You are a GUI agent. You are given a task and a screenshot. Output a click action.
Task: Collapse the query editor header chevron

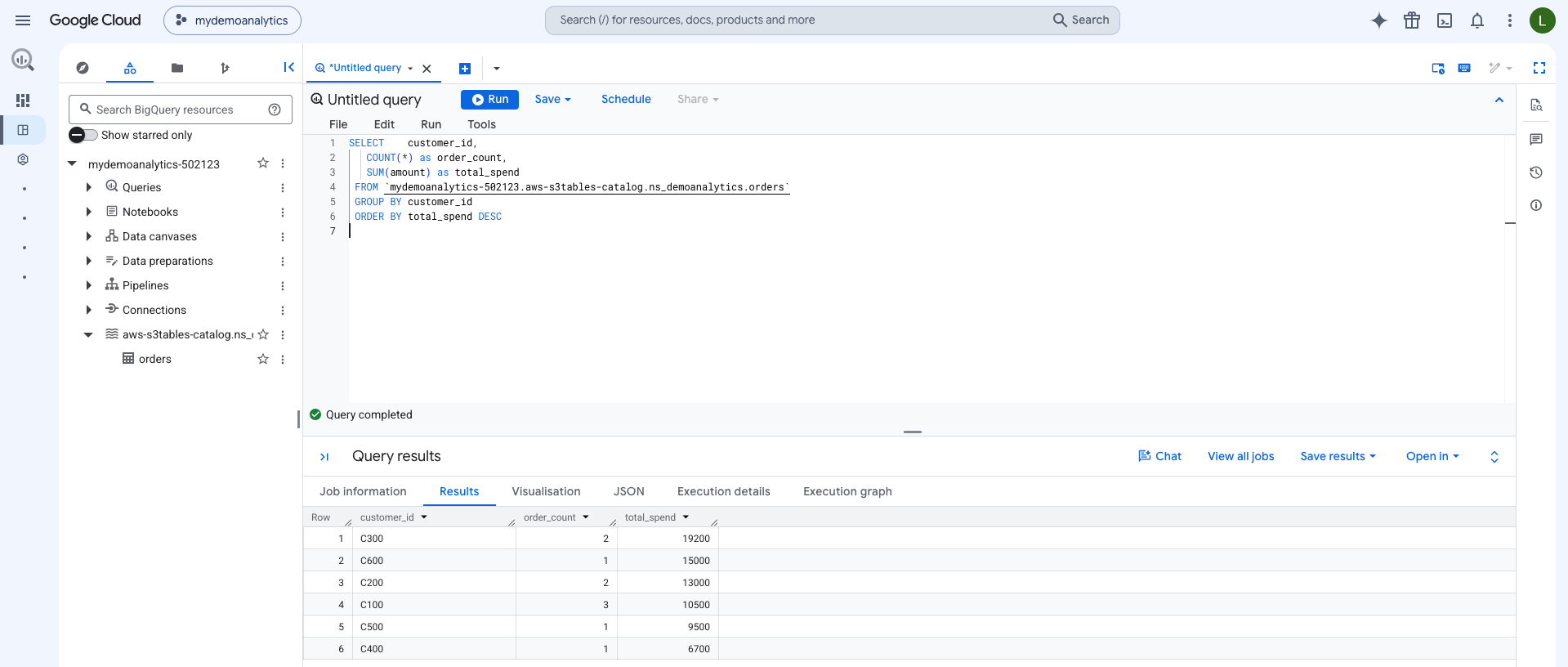pyautogui.click(x=1499, y=100)
